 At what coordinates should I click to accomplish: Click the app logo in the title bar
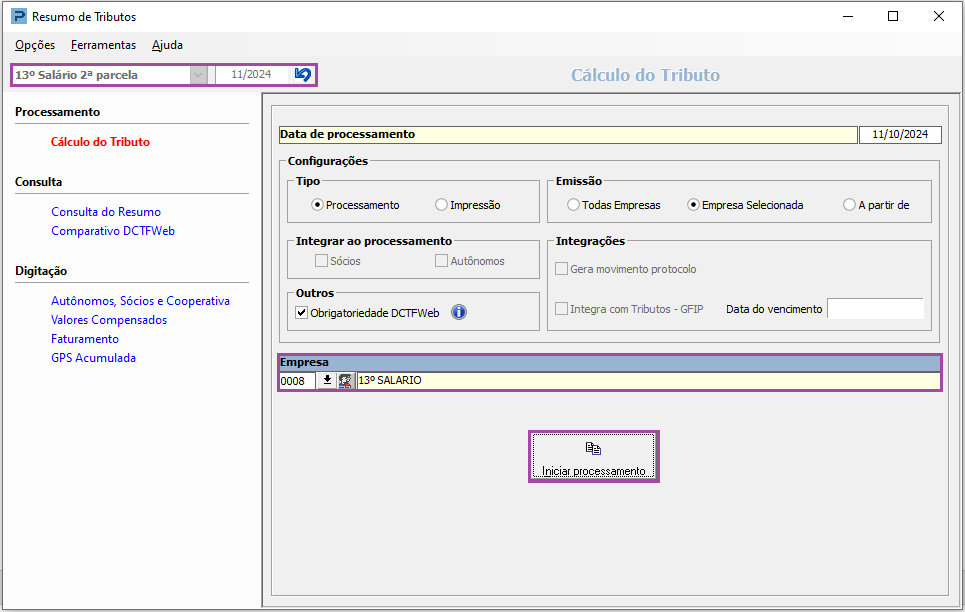click(x=19, y=17)
